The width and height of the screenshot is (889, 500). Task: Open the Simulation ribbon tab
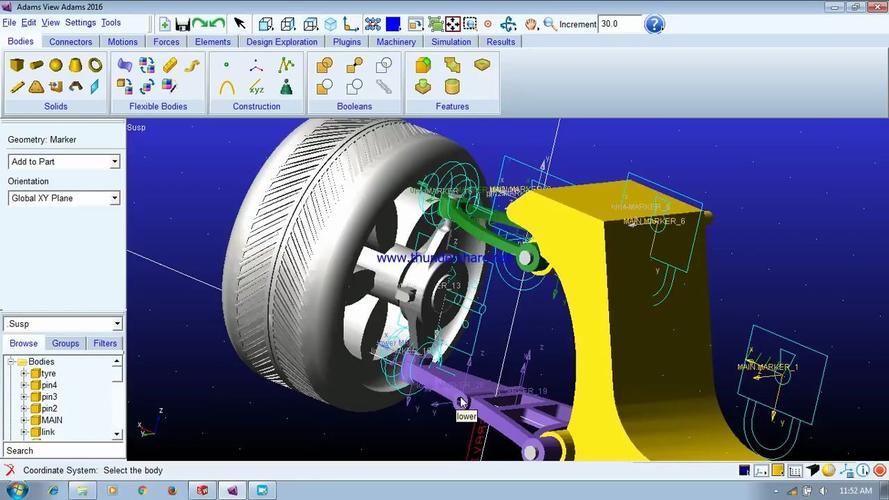(x=451, y=41)
